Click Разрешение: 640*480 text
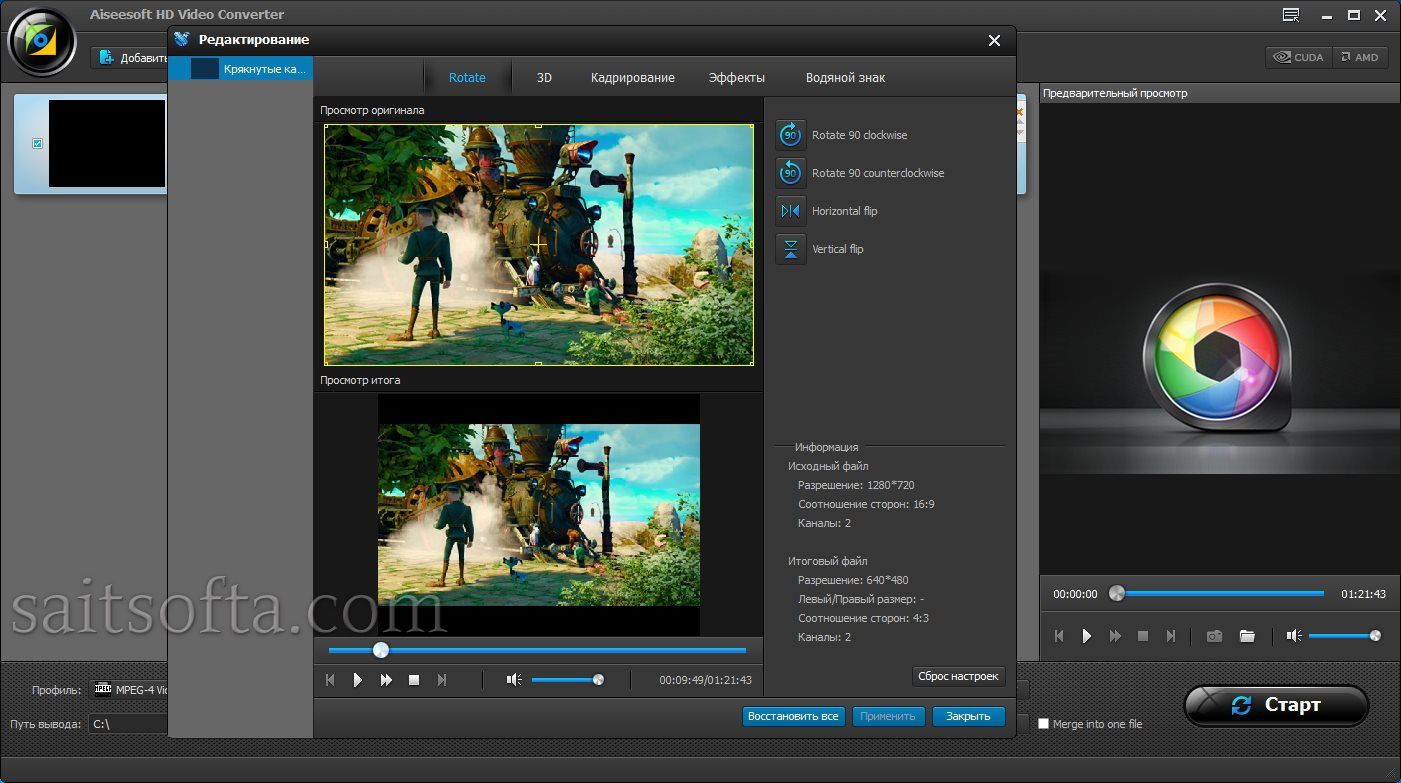 (853, 580)
